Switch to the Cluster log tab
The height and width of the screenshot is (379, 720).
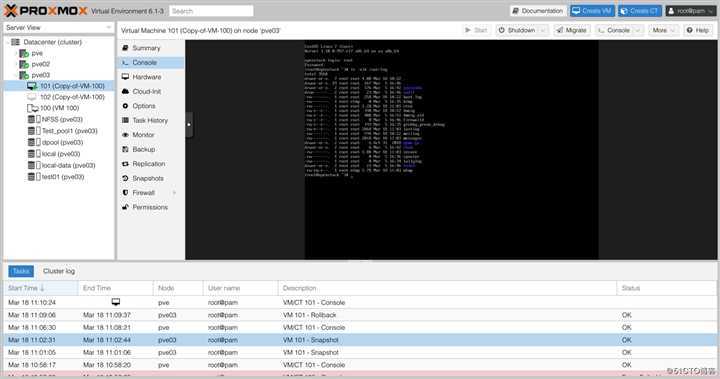point(59,271)
